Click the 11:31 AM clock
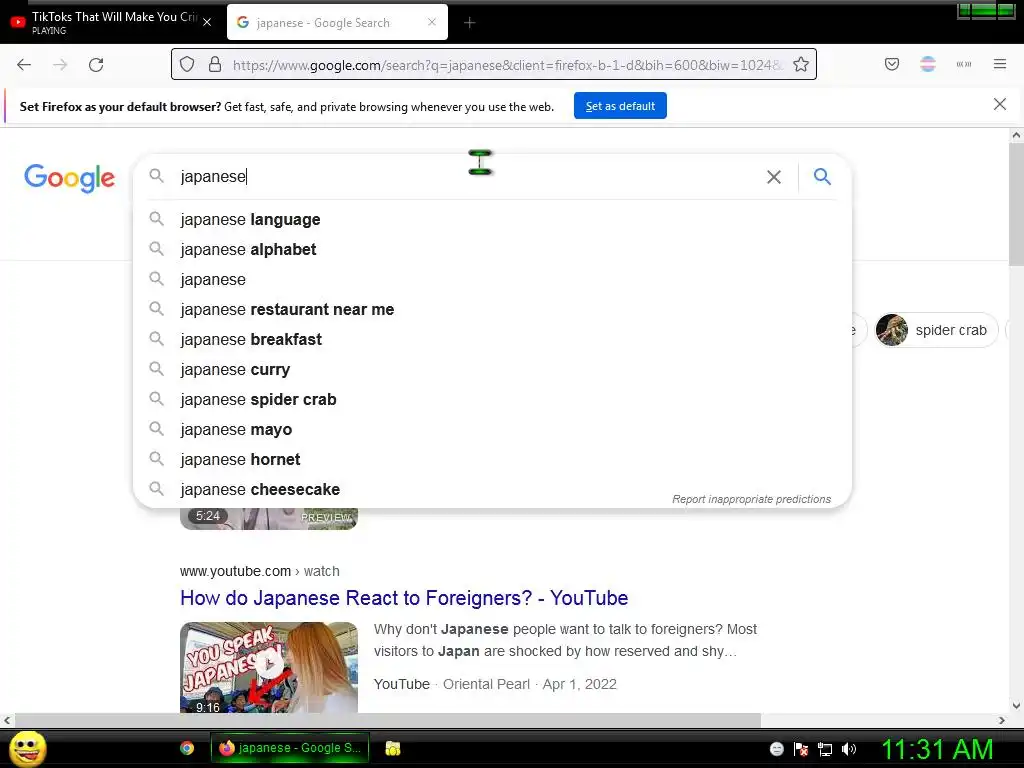The width and height of the screenshot is (1024, 768). coord(937,749)
